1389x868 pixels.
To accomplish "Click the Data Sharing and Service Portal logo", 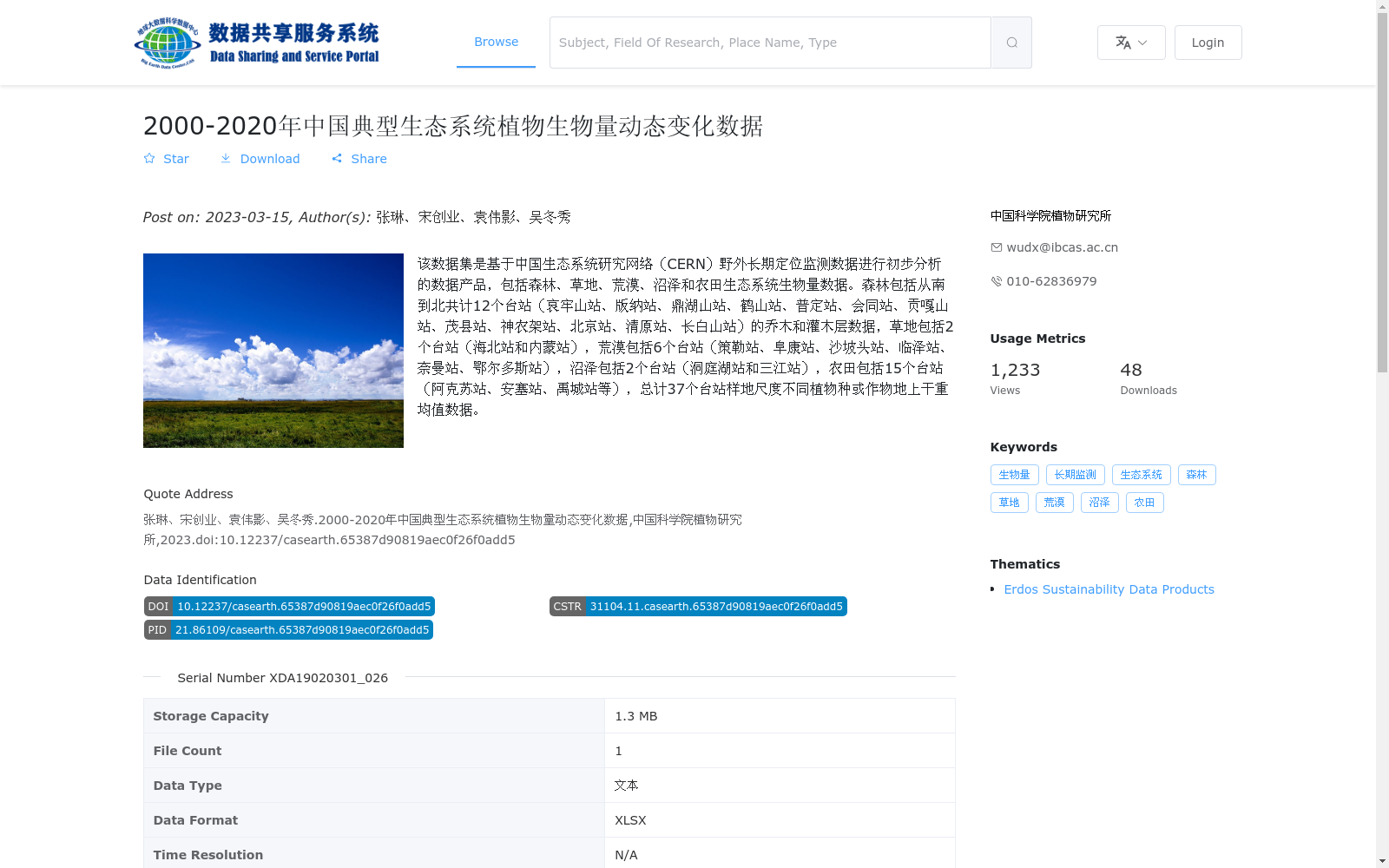I will coord(257,43).
